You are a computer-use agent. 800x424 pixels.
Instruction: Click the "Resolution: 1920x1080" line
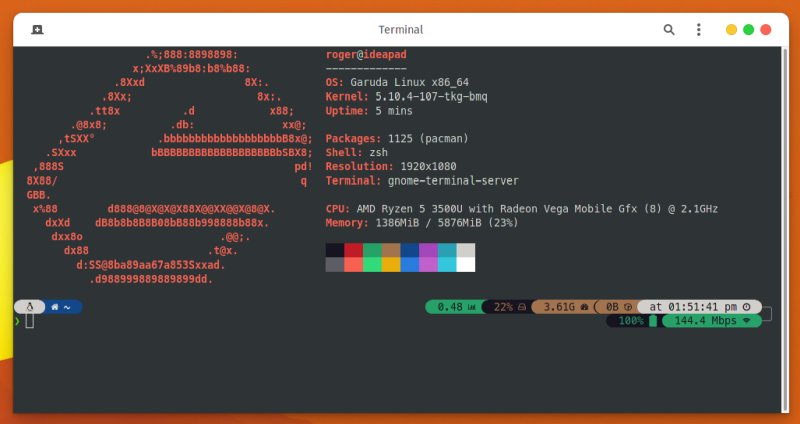point(391,166)
